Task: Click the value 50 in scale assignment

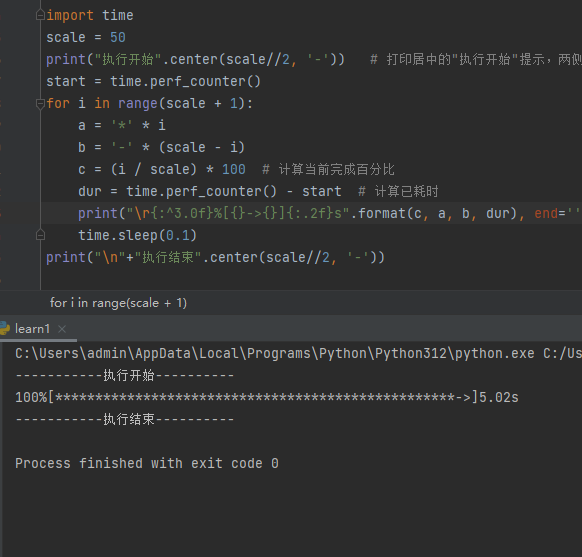Action: 118,37
